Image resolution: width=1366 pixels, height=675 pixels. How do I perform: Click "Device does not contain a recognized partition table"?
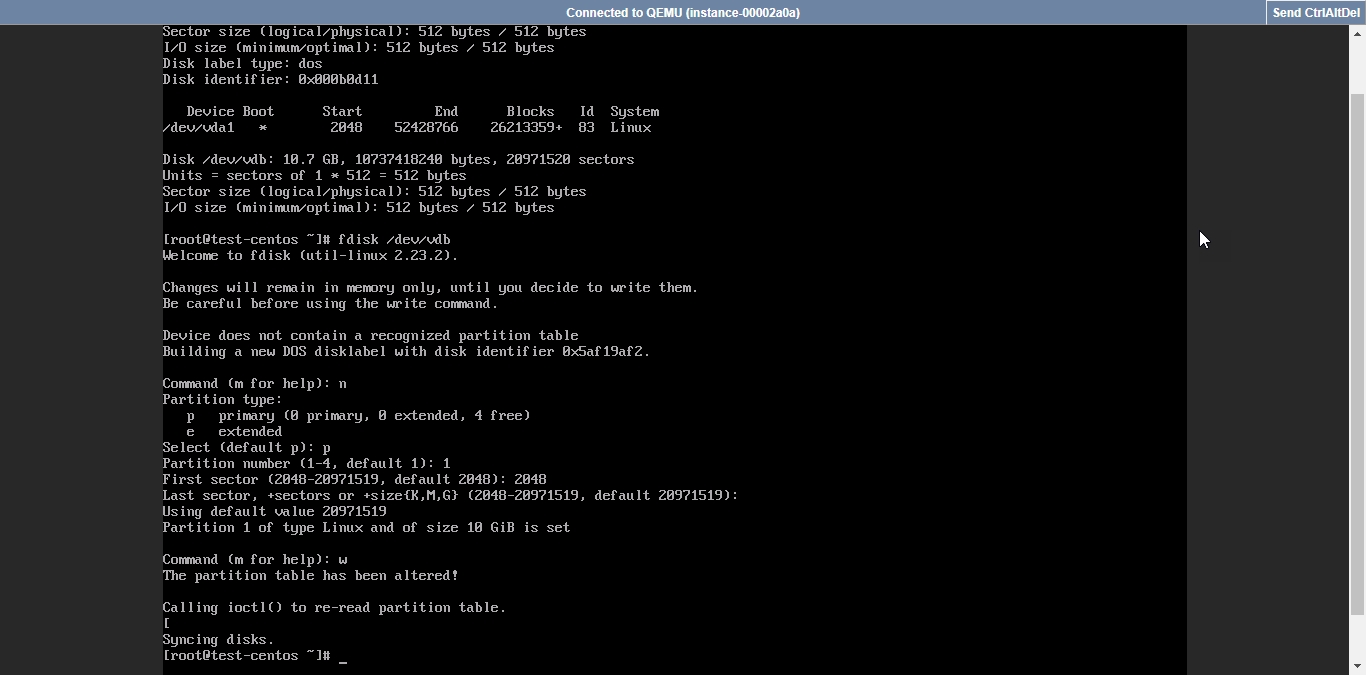click(370, 336)
